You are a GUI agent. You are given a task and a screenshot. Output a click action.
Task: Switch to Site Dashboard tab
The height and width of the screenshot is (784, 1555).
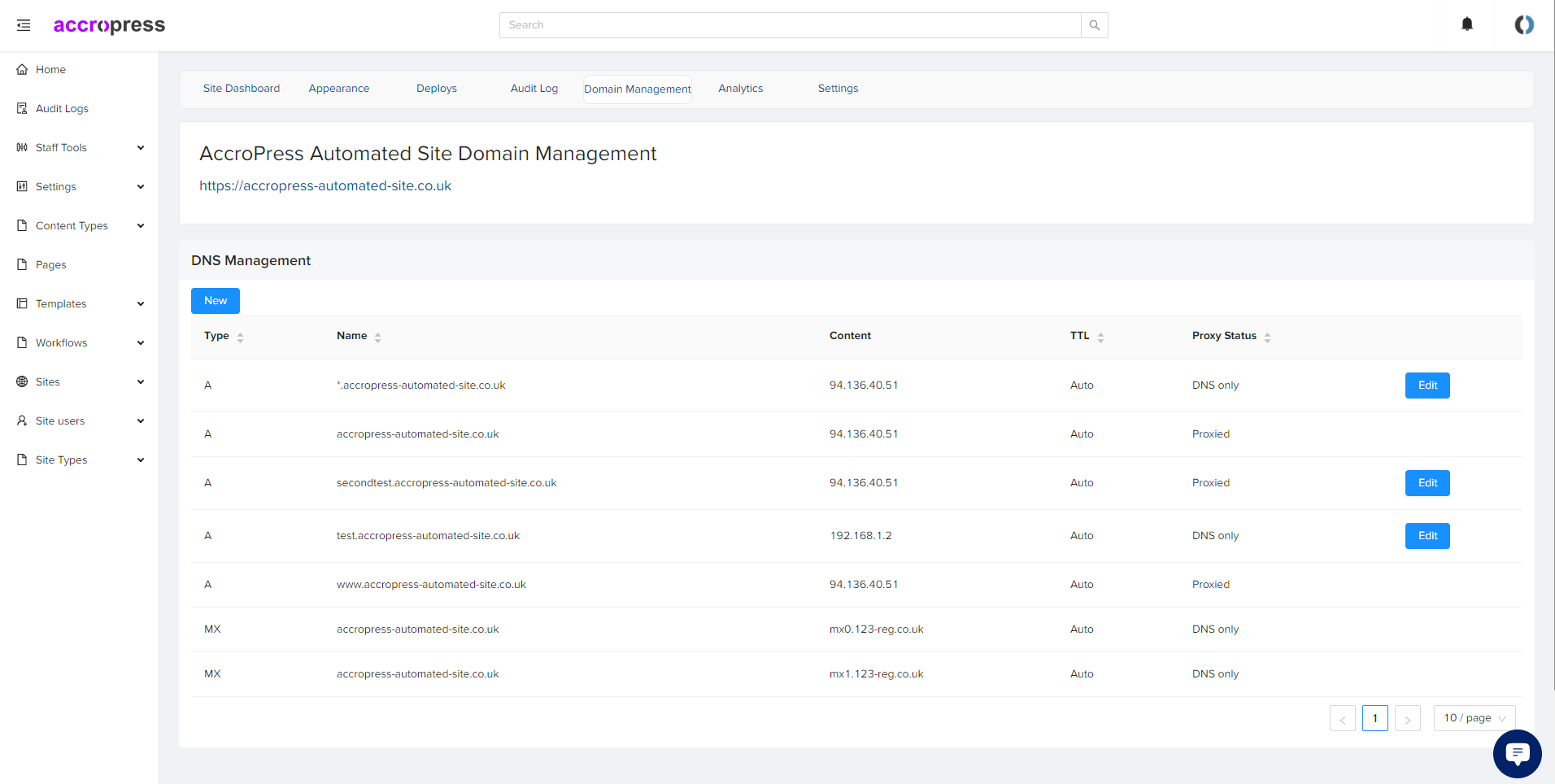coord(242,89)
